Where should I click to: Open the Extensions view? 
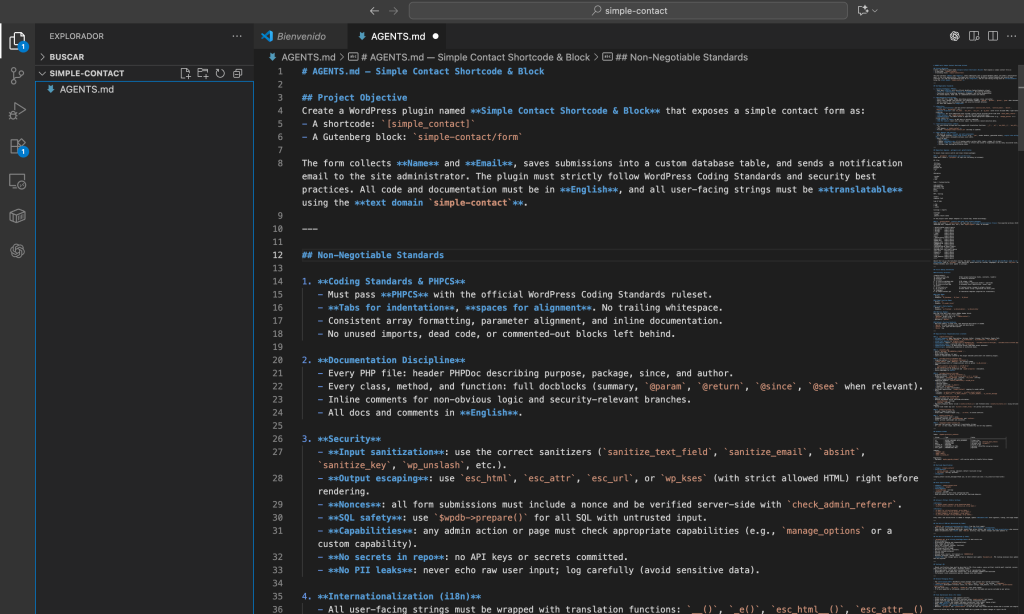coord(18,146)
